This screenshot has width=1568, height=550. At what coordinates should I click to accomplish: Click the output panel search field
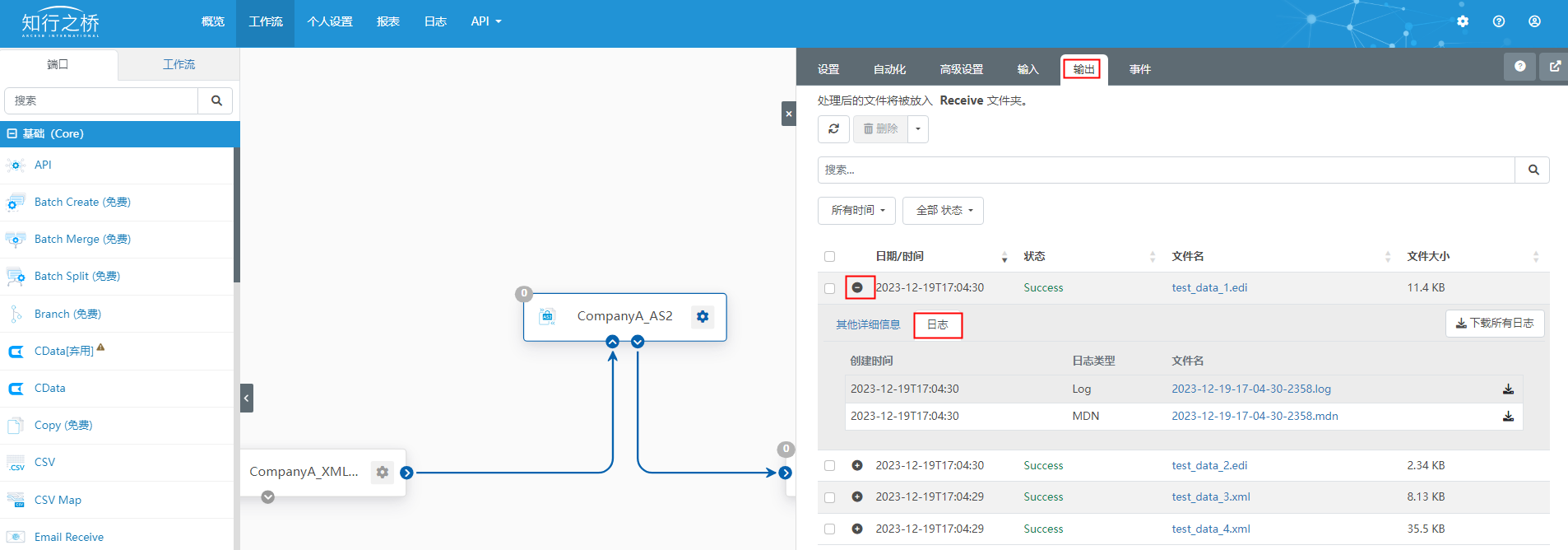click(x=1166, y=170)
